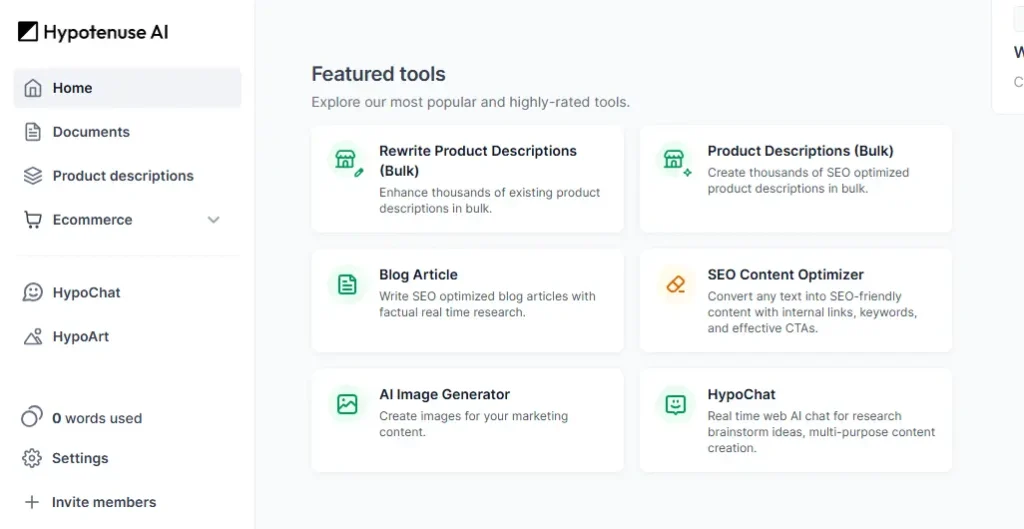Open the Rewrite Product Descriptions (Bulk) title
1024x529 pixels.
(477, 161)
